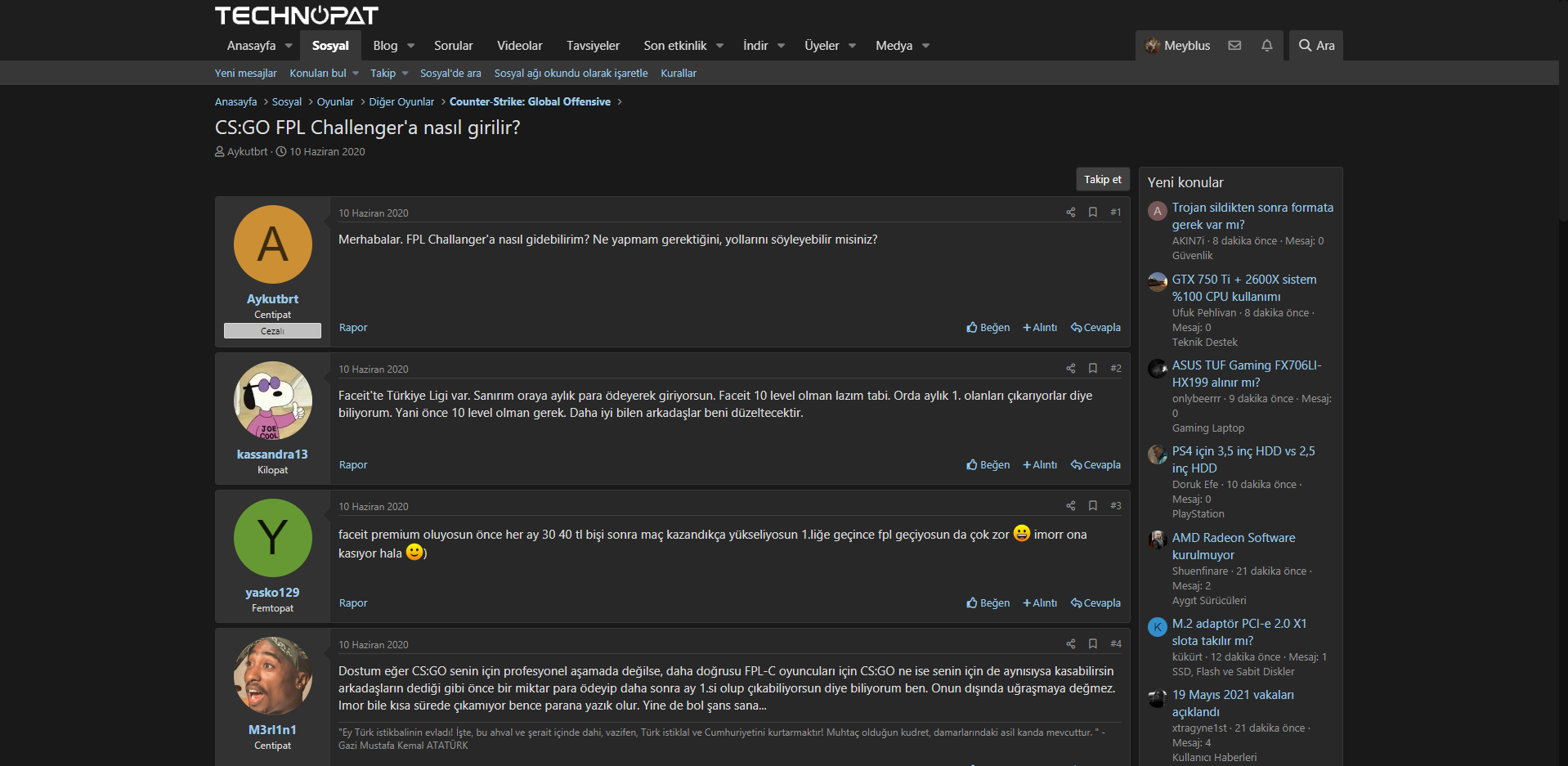Open M3rl1n1's avatar picture

(x=273, y=676)
